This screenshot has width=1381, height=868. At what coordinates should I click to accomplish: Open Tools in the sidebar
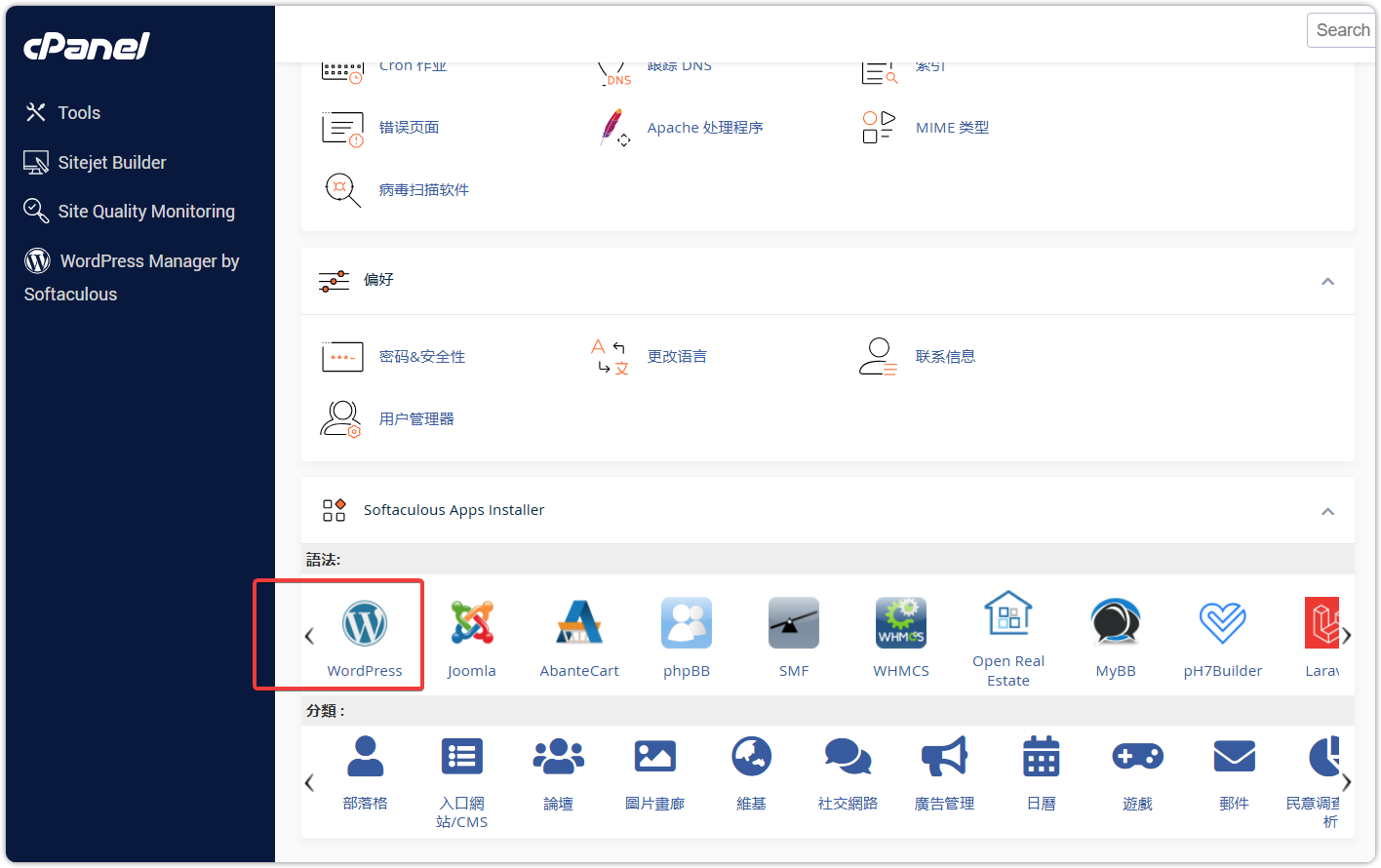(x=62, y=113)
